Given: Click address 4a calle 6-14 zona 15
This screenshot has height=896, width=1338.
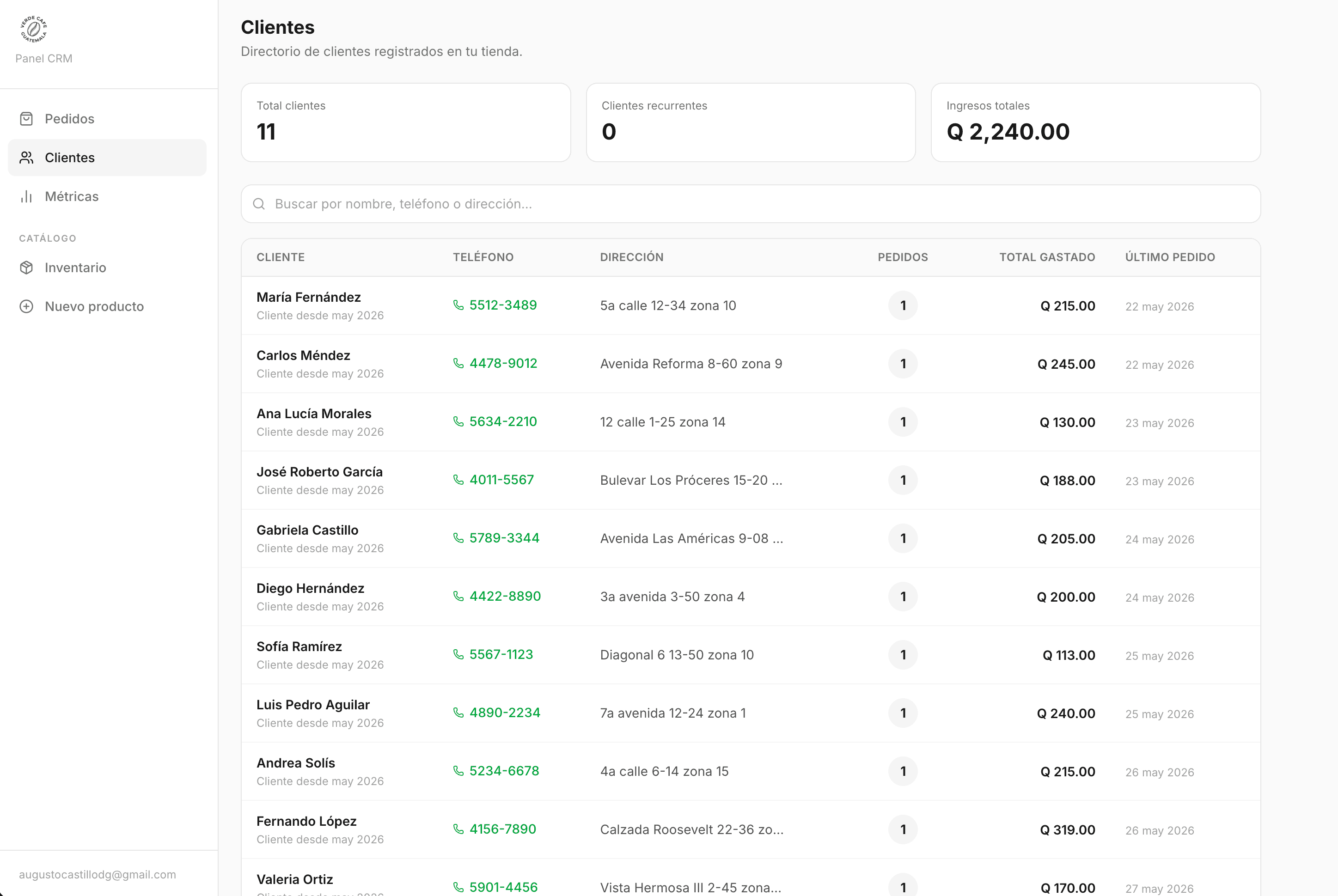Looking at the screenshot, I should pyautogui.click(x=664, y=772).
